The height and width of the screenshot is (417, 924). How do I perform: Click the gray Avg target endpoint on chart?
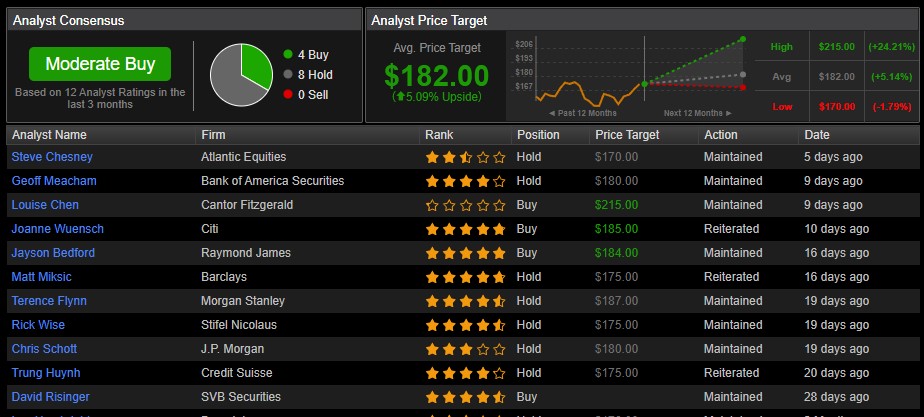742,74
